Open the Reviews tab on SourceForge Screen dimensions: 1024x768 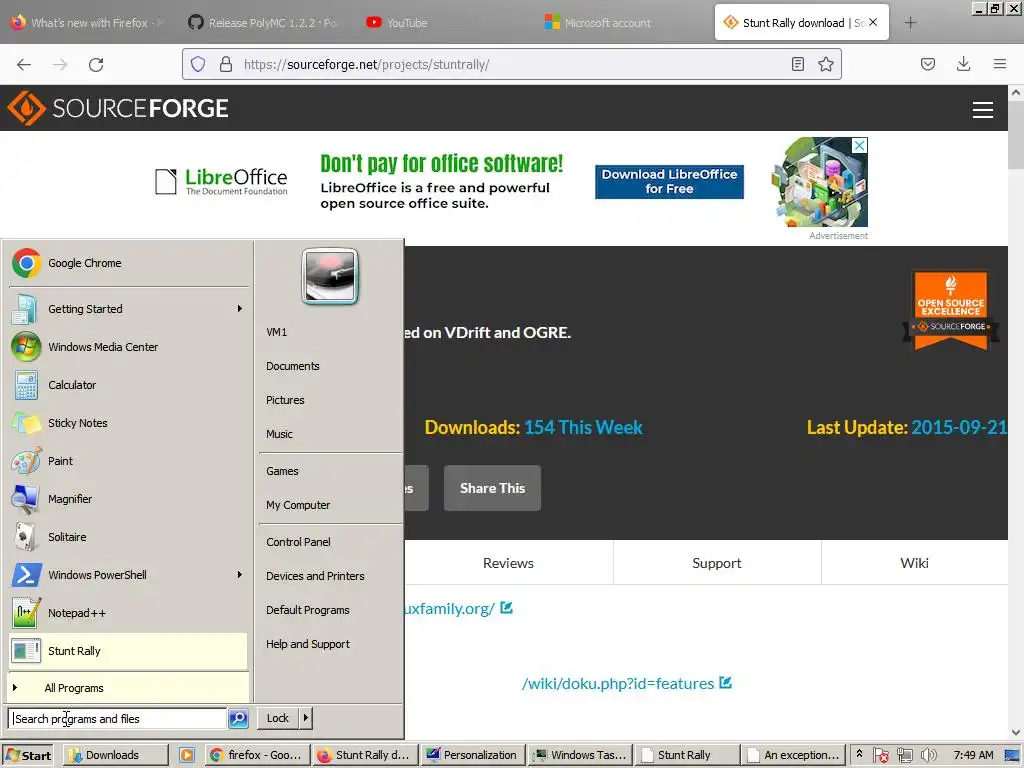point(508,563)
